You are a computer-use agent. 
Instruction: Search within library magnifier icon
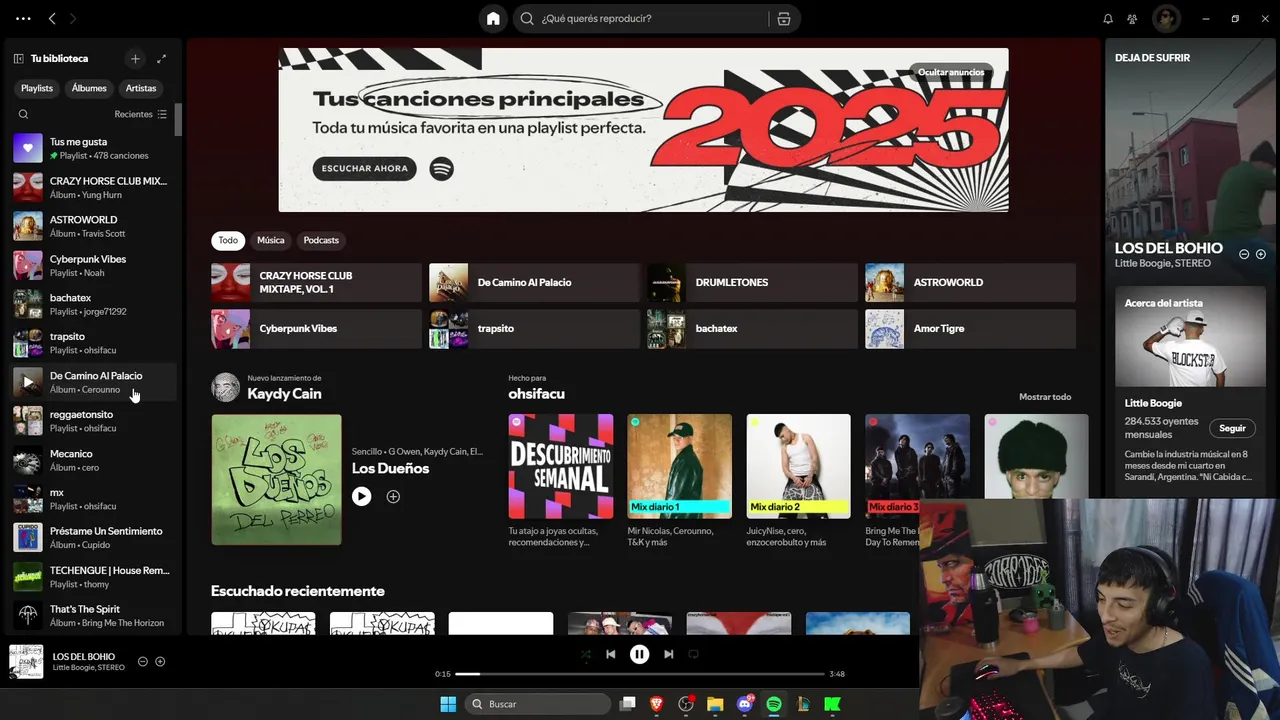[23, 114]
